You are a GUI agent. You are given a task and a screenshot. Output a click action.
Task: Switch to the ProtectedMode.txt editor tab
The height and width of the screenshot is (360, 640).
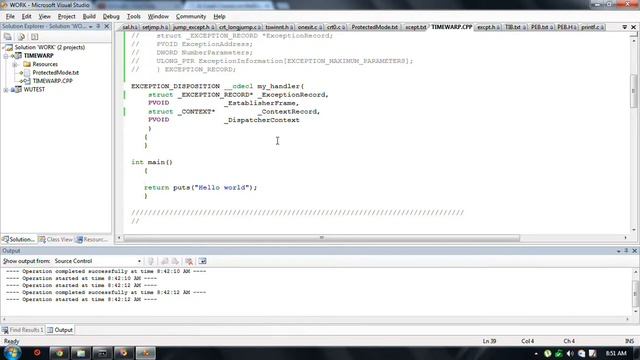pos(374,27)
